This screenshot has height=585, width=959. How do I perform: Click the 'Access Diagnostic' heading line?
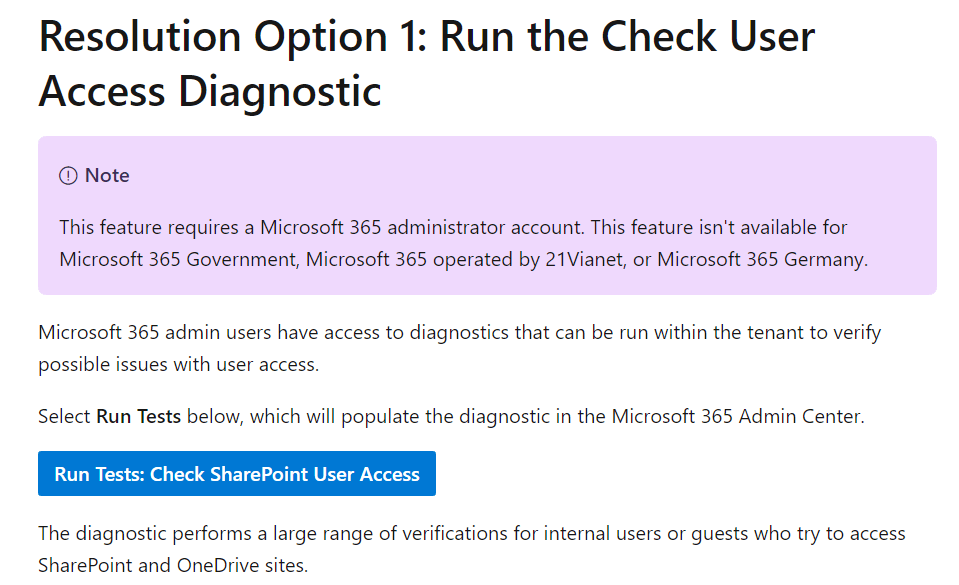[x=210, y=91]
